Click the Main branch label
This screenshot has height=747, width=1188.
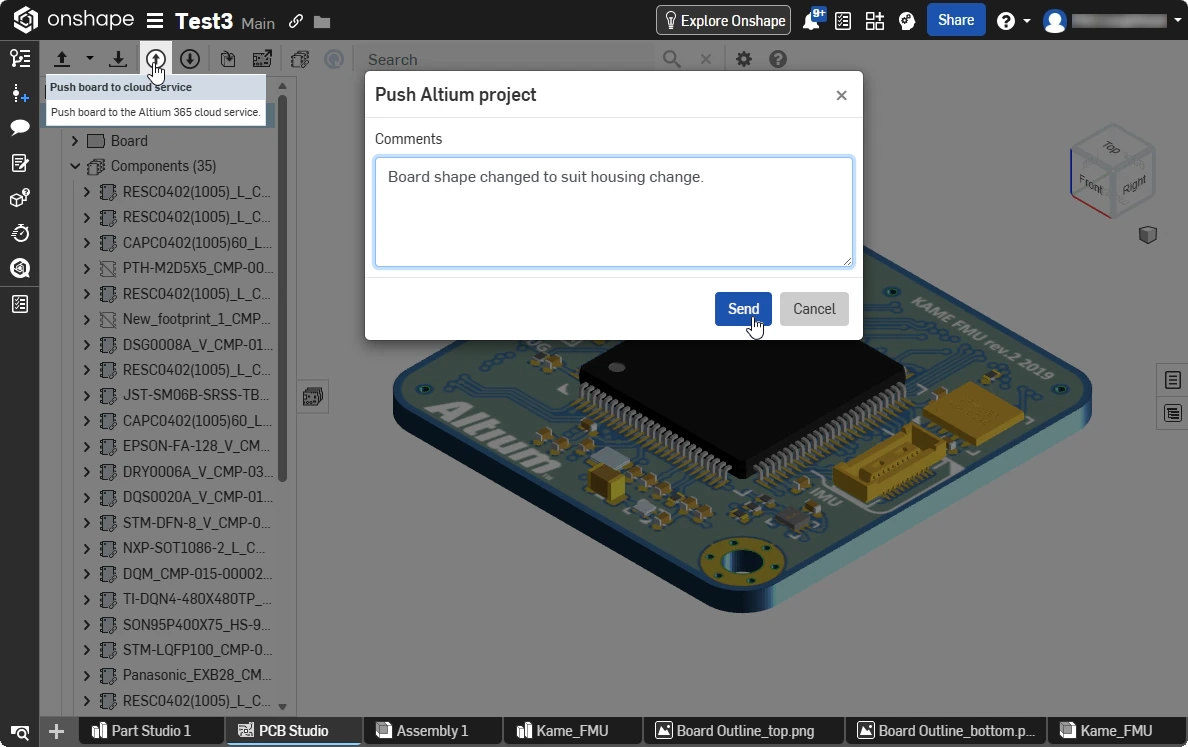click(258, 23)
